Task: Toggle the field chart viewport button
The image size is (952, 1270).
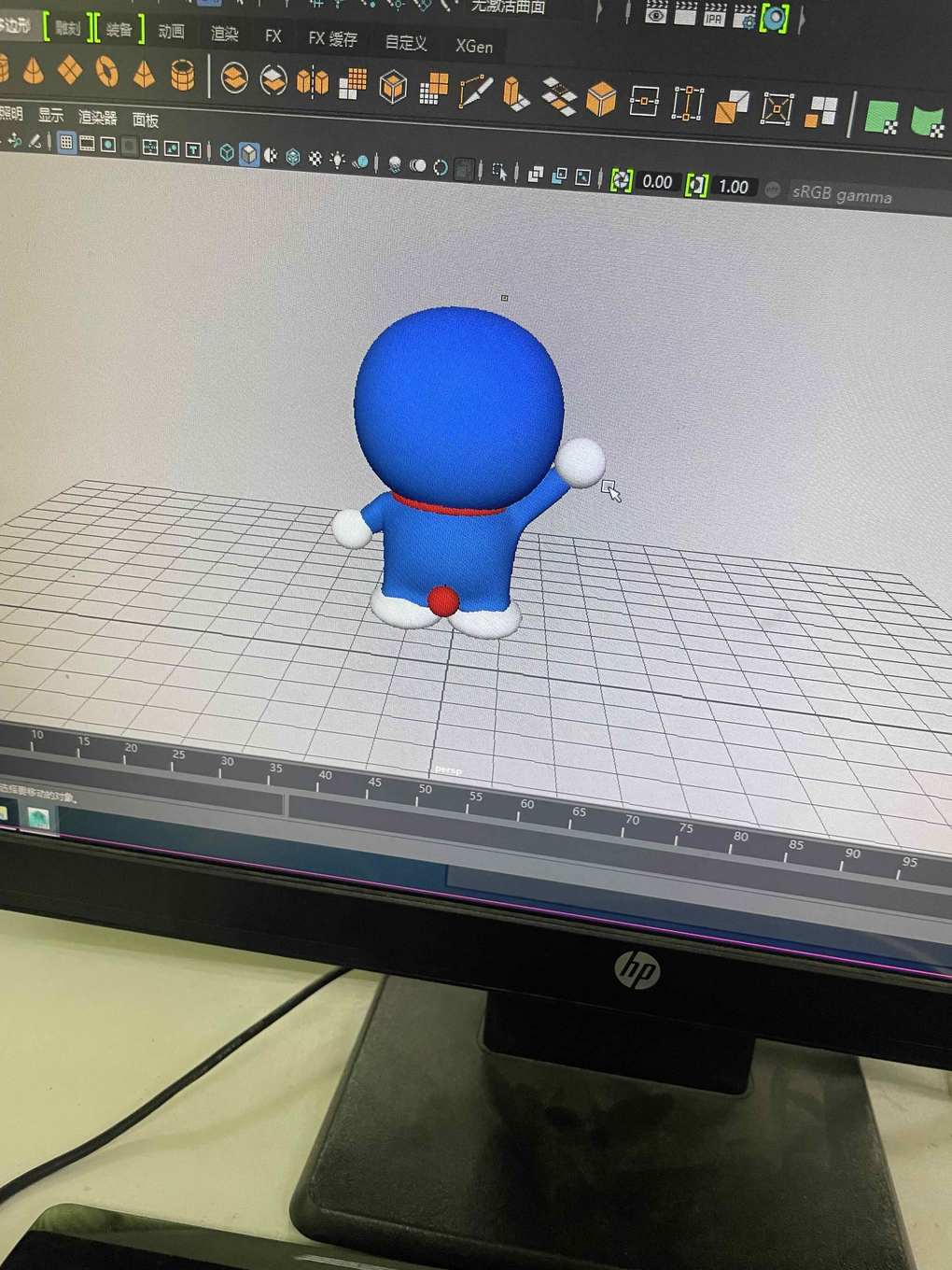Action: click(149, 147)
